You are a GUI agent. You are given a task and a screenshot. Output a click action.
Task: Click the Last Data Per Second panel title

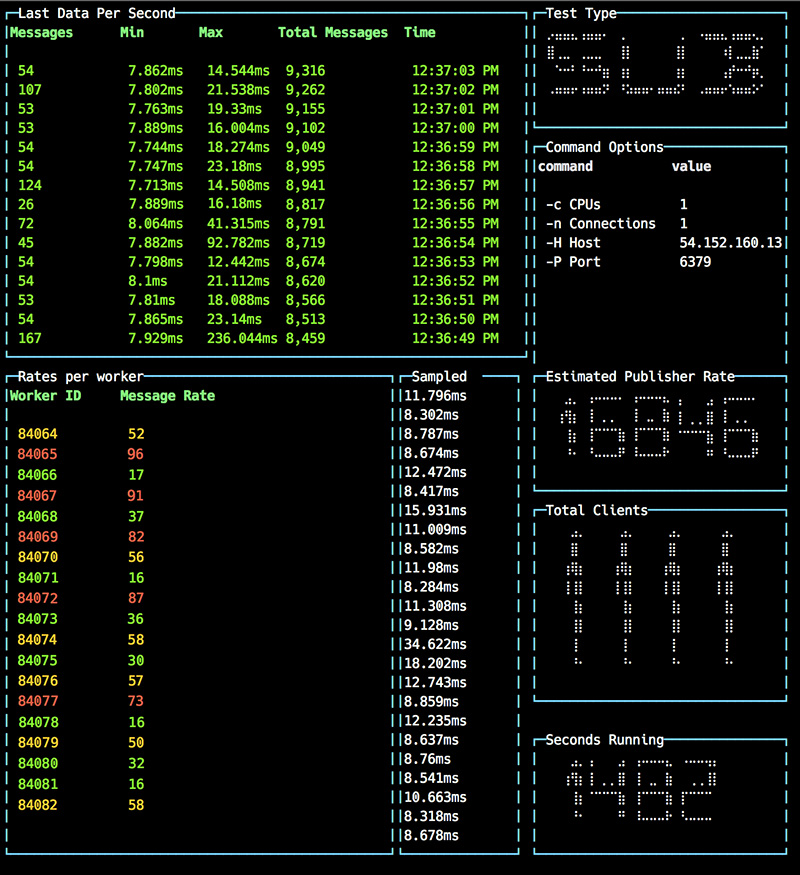[96, 13]
